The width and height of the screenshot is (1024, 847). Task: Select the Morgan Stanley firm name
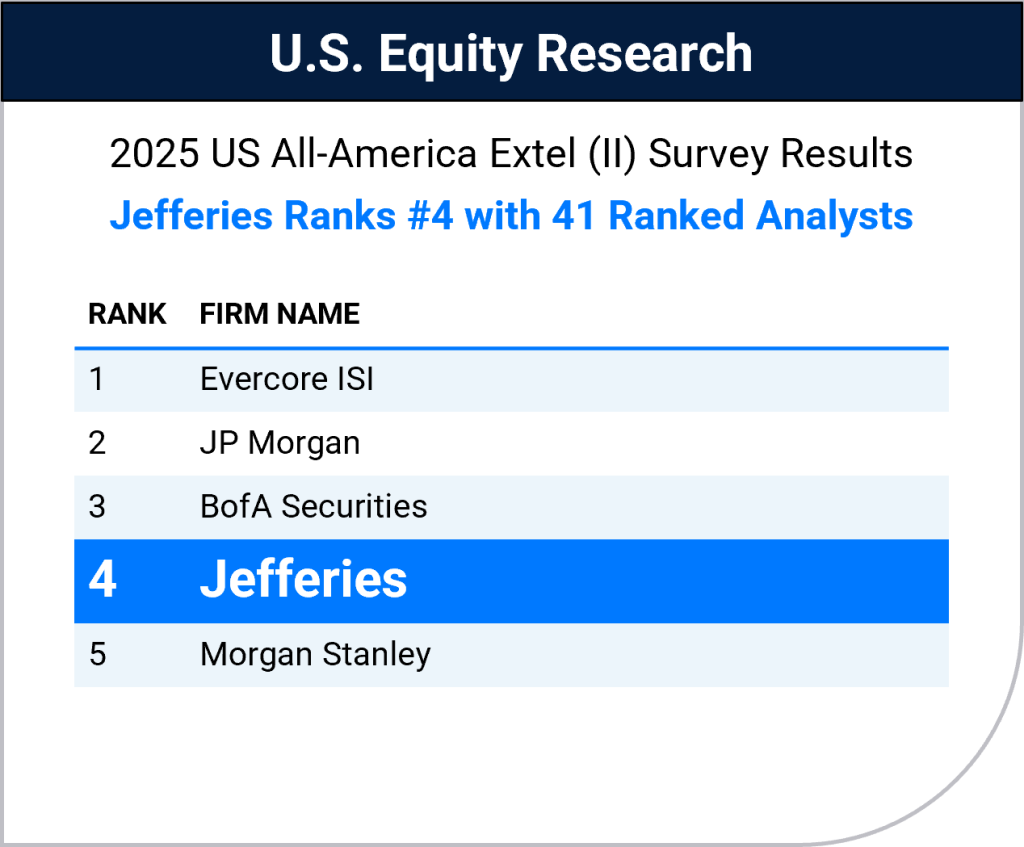(x=315, y=655)
